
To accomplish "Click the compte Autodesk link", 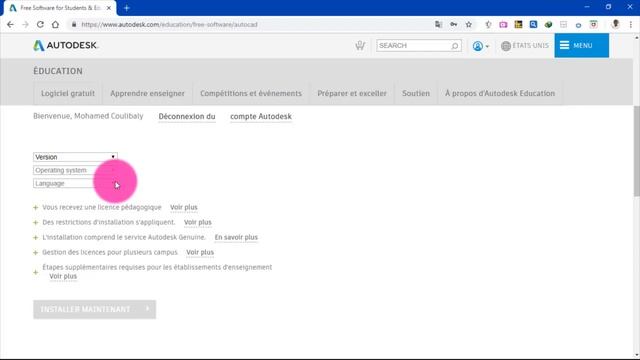I will (261, 117).
